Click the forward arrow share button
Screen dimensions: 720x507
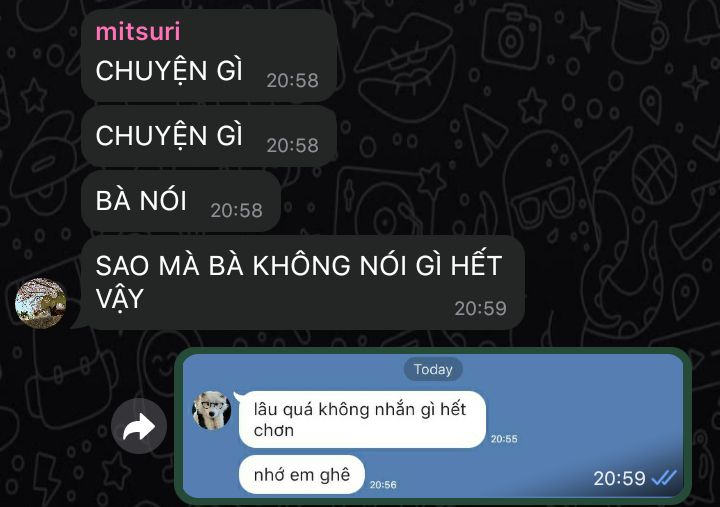click(x=139, y=426)
